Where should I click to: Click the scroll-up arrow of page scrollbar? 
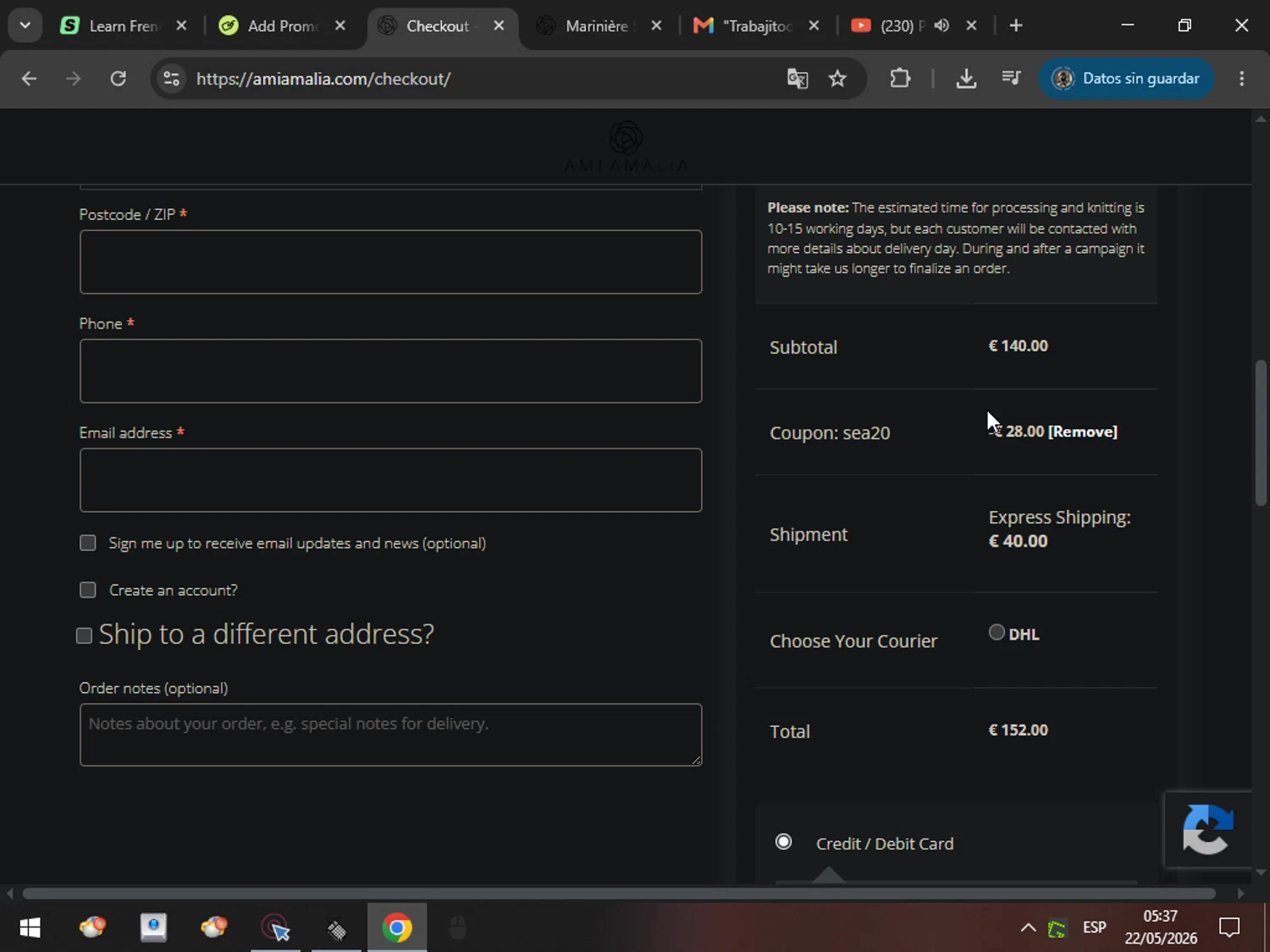click(x=1261, y=119)
